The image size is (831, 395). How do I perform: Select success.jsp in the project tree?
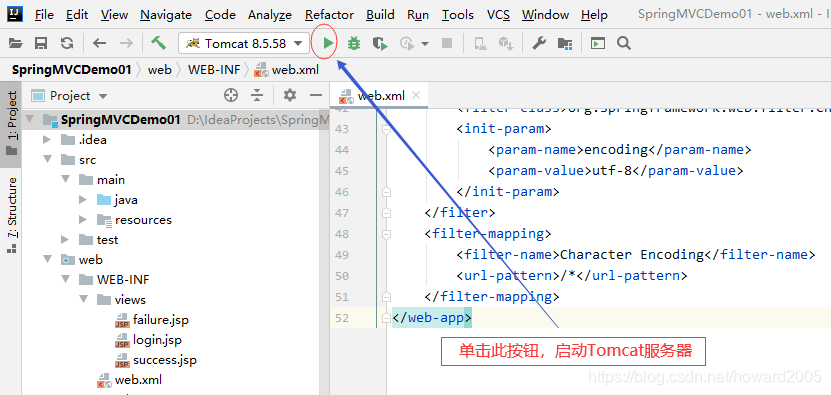point(164,360)
